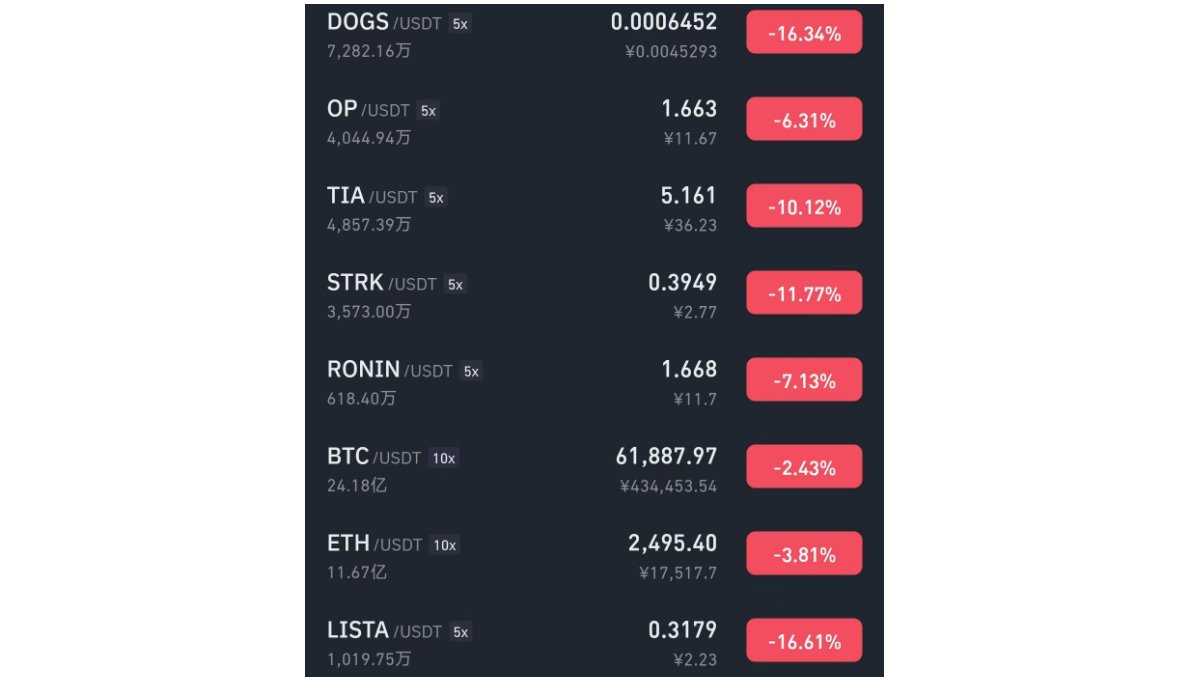The image size is (1181, 677).
Task: Tap the -16.61% badge for LISTA
Action: 804,640
